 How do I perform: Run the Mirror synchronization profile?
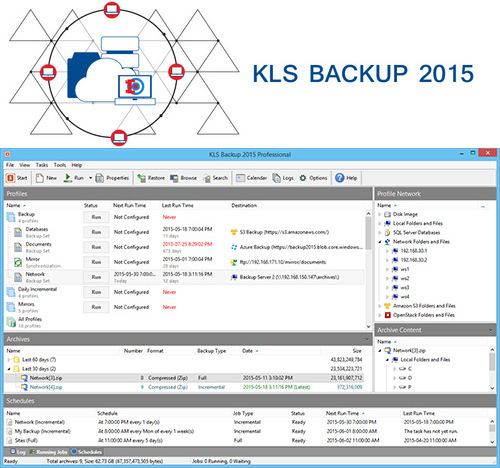coord(96,262)
